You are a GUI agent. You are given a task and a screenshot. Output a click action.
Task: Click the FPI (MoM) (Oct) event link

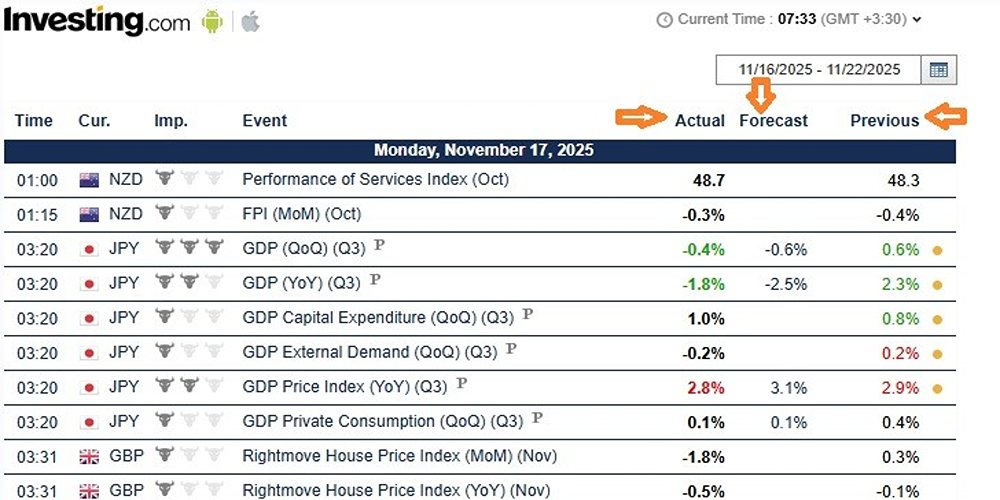(x=301, y=214)
